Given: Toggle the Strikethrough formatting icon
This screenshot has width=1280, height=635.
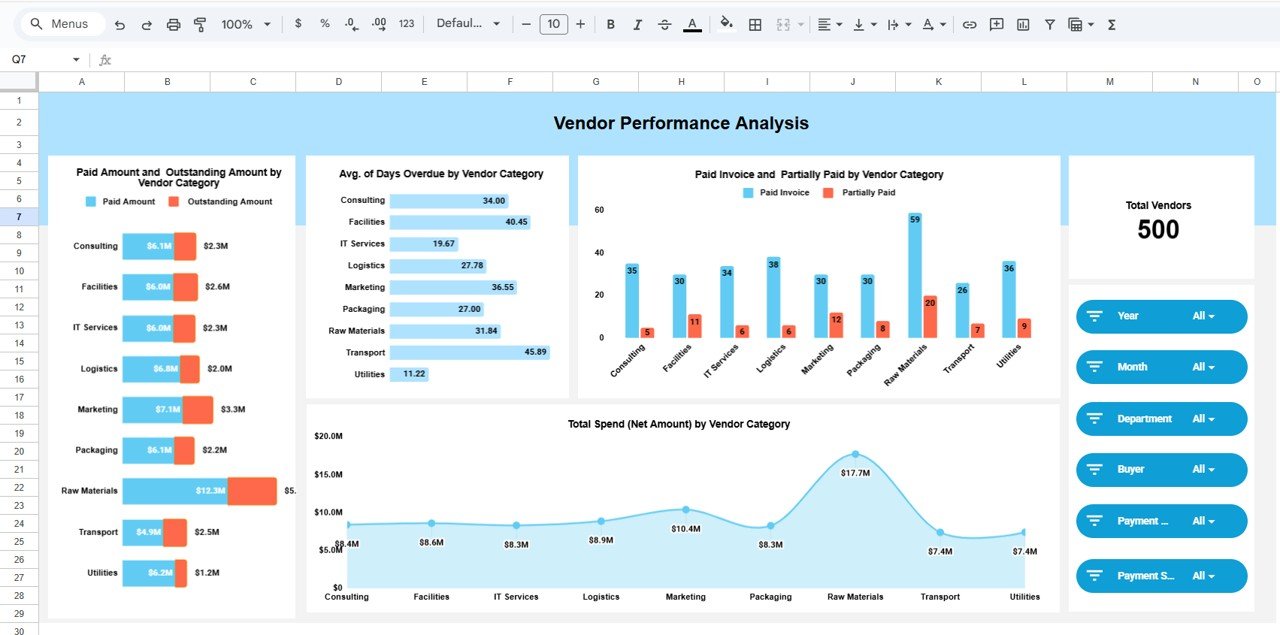Looking at the screenshot, I should (x=664, y=23).
